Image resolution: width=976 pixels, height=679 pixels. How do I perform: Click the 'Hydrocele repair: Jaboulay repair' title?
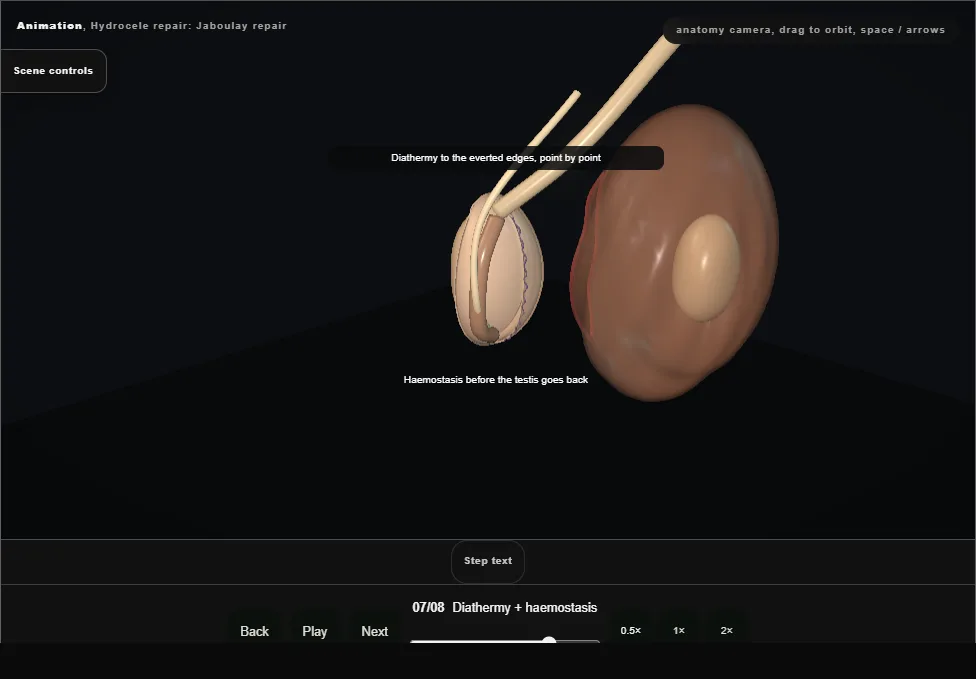(x=189, y=26)
